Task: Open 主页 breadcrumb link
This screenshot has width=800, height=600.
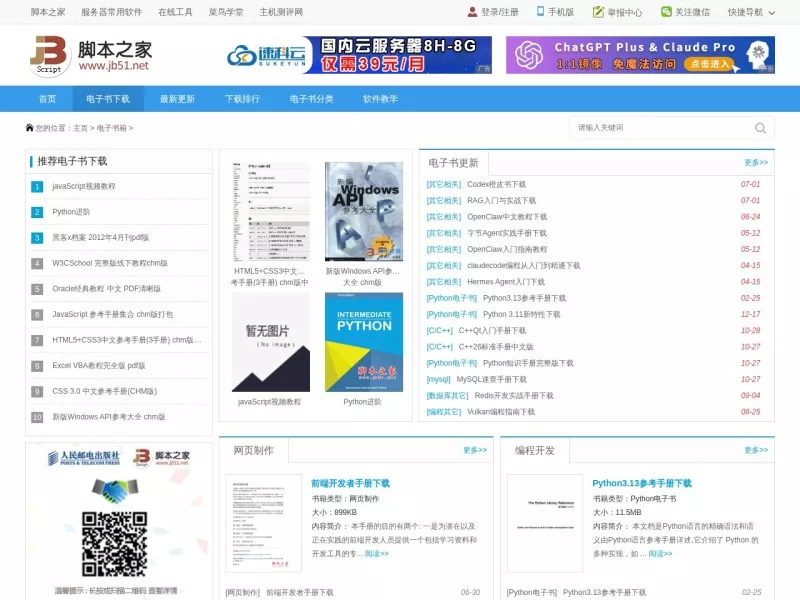Action: [x=81, y=128]
